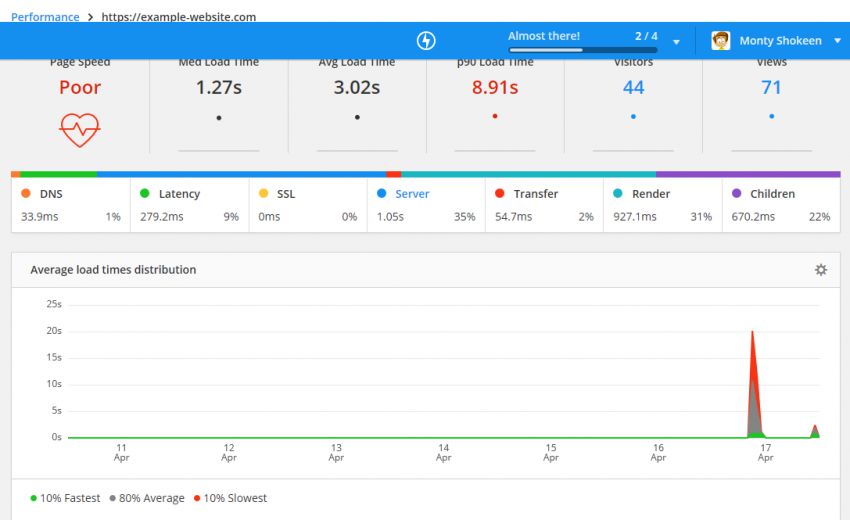This screenshot has width=850, height=520.
Task: Expand the Almost there progress dropdown
Action: pyautogui.click(x=676, y=42)
